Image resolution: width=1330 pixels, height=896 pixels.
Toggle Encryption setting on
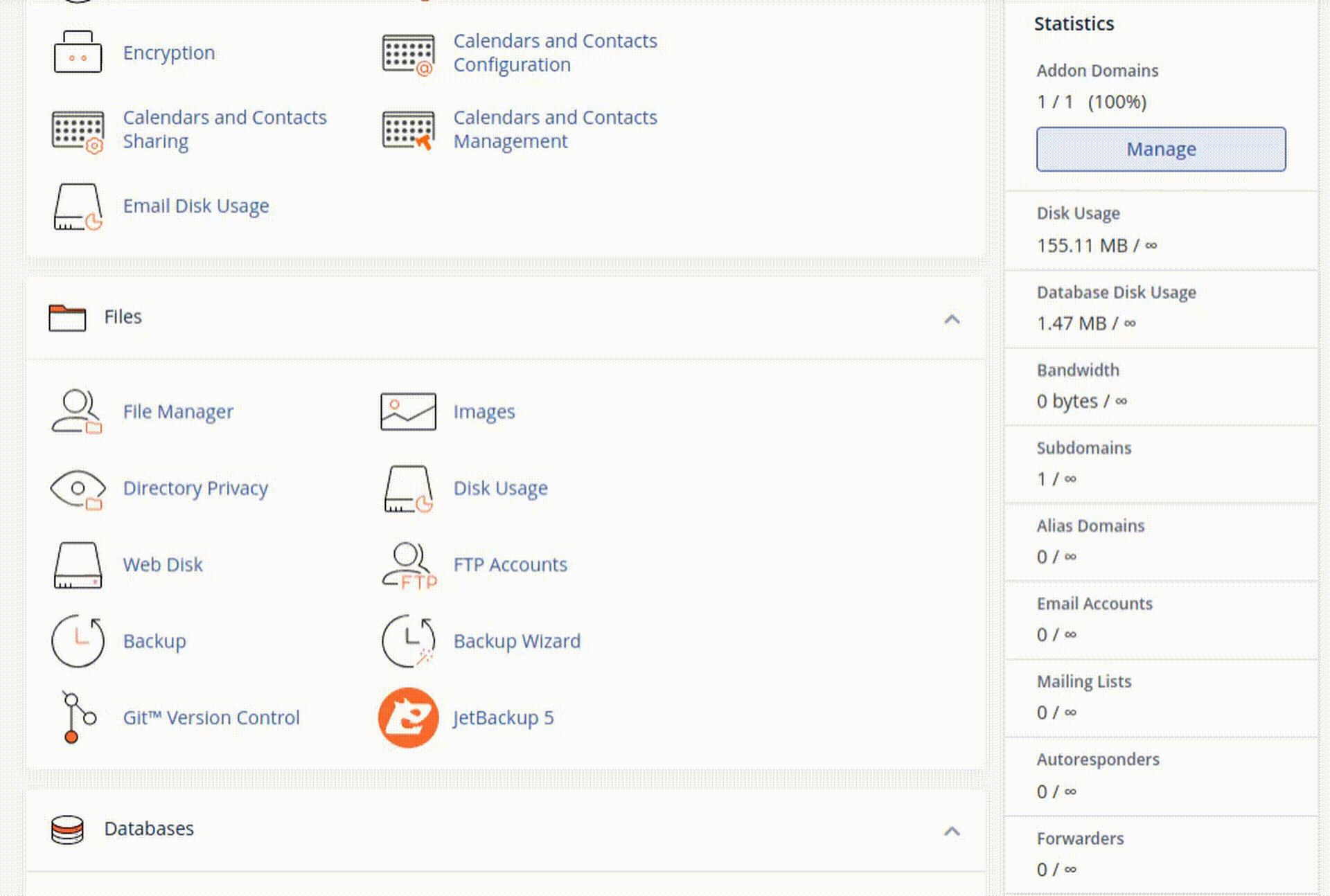[169, 51]
